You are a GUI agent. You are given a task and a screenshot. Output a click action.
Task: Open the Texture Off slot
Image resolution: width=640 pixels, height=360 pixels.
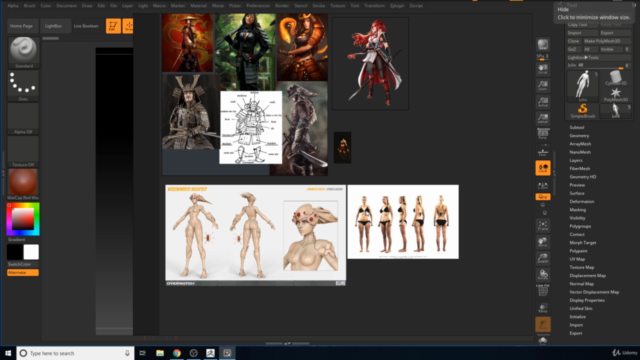[x=23, y=151]
